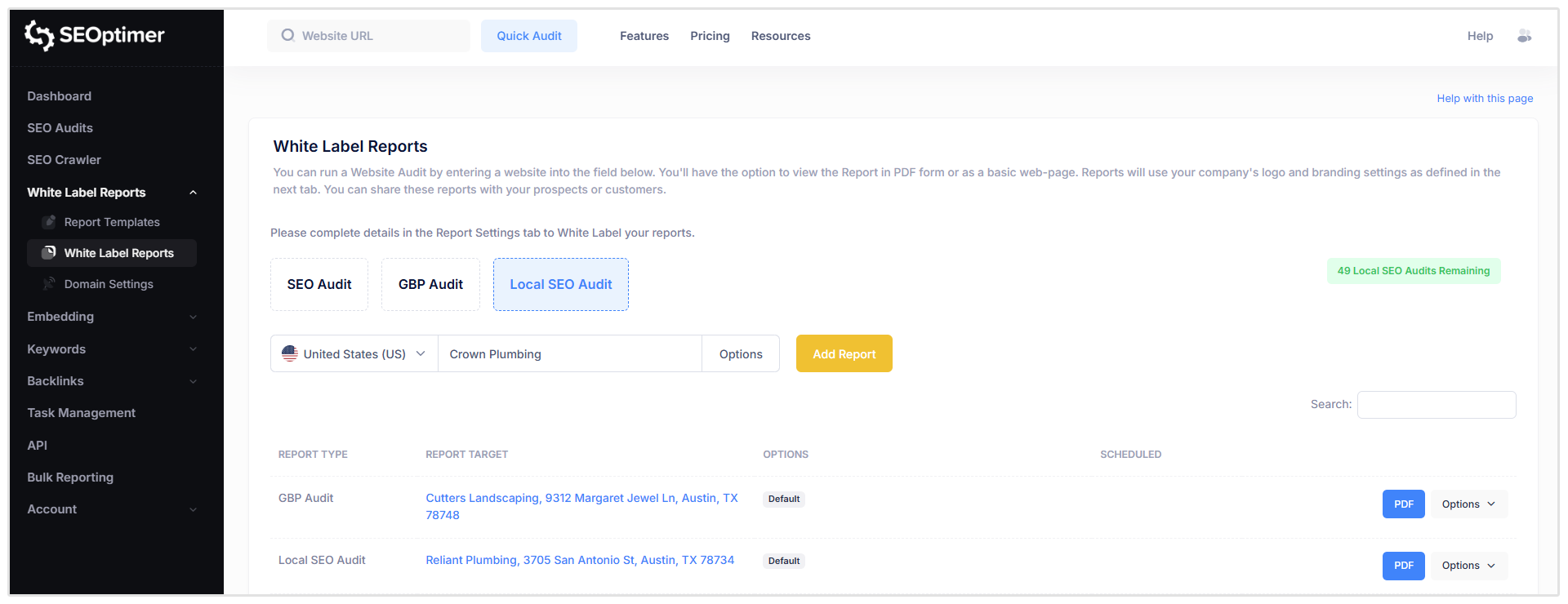
Task: Expand the Backlinks sidebar section
Action: 194,381
